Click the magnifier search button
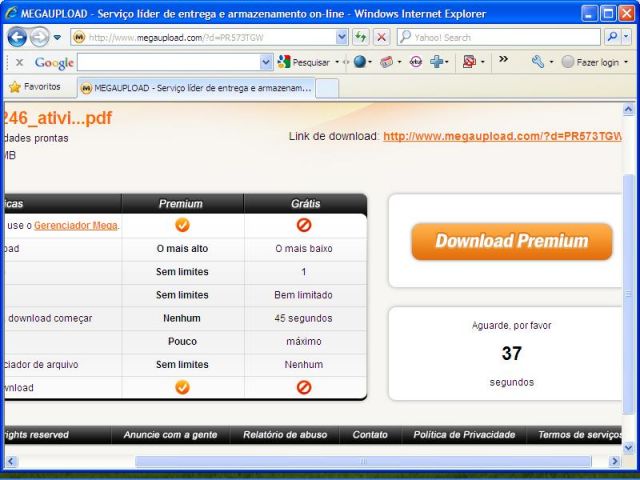Image resolution: width=640 pixels, height=480 pixels. 612,37
